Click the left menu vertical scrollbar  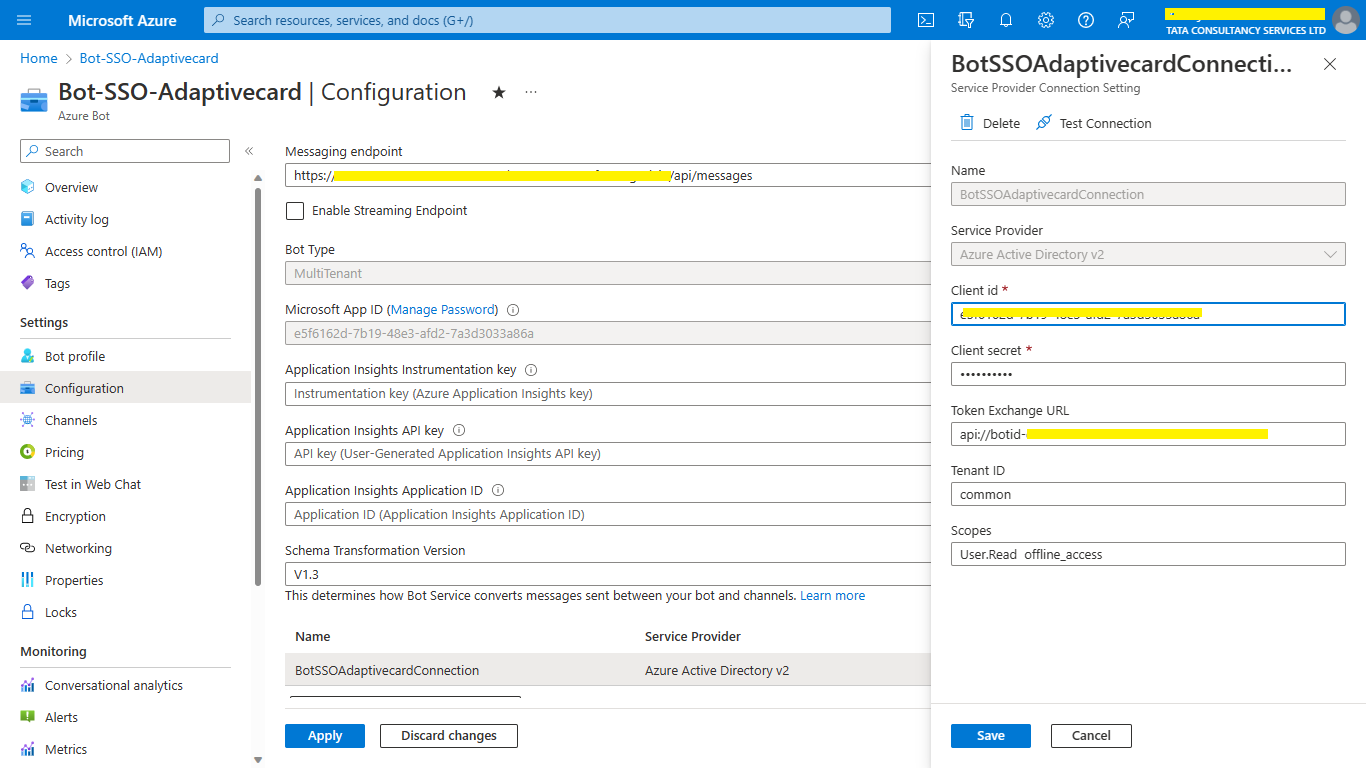pyautogui.click(x=259, y=385)
